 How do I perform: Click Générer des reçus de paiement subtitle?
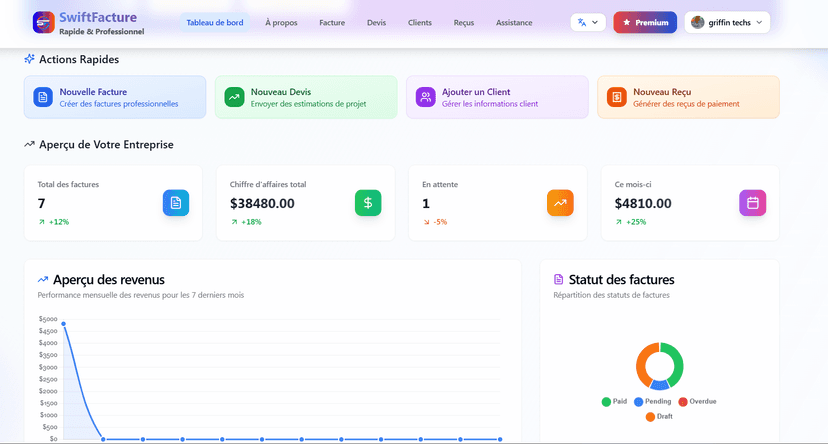click(x=686, y=104)
